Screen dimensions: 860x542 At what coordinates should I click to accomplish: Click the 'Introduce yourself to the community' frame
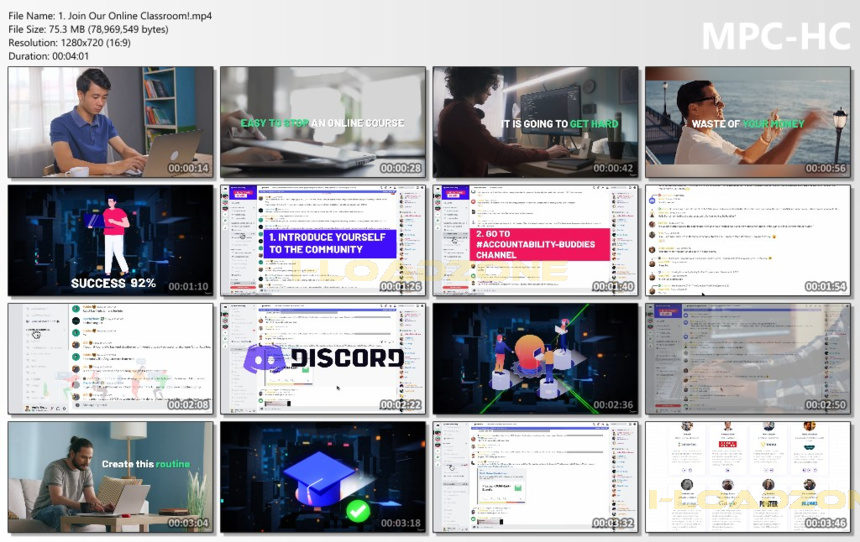(323, 240)
